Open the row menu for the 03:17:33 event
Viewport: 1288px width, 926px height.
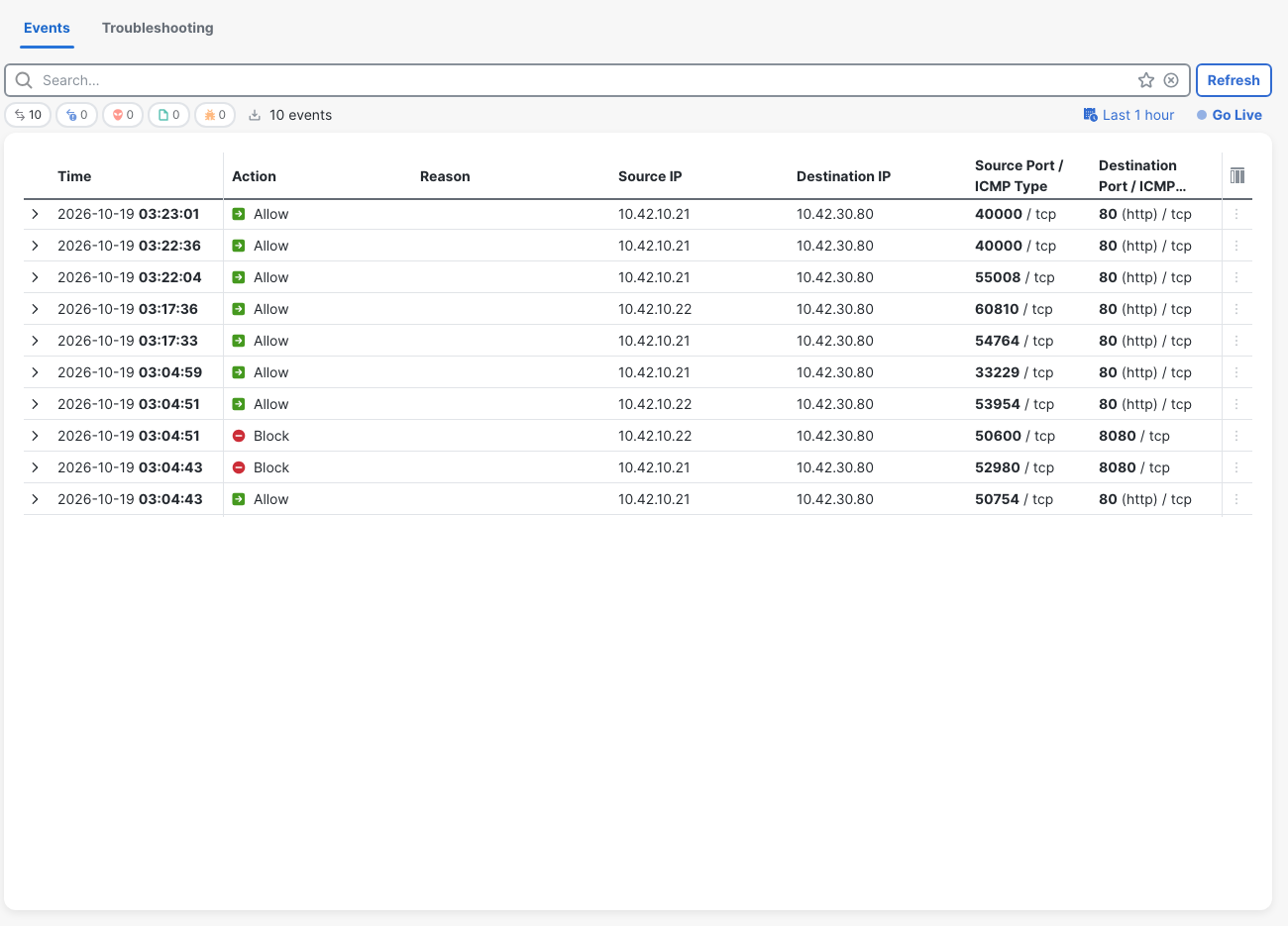(x=1236, y=341)
